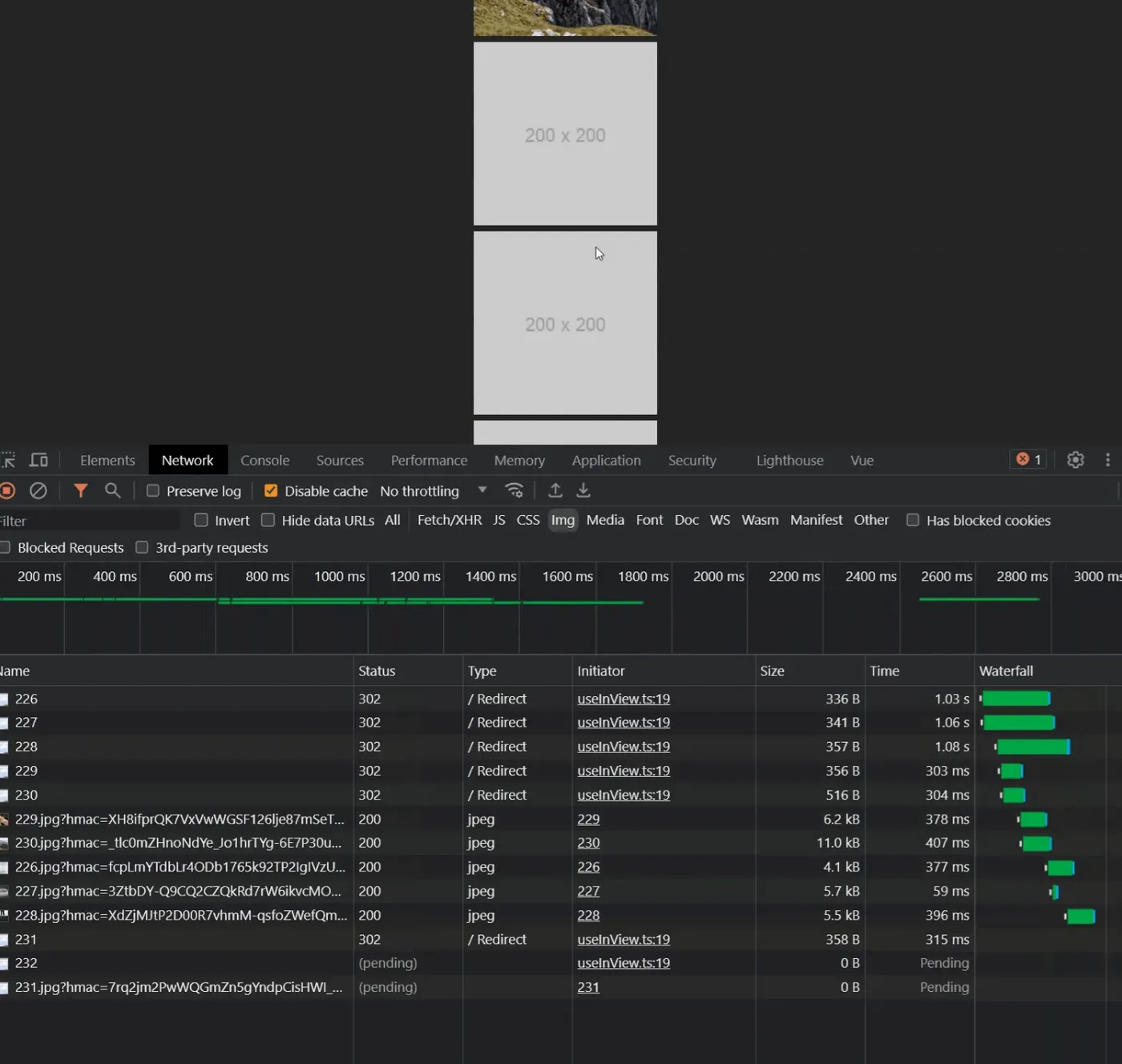Clear the network log
The image size is (1122, 1064).
[x=38, y=490]
